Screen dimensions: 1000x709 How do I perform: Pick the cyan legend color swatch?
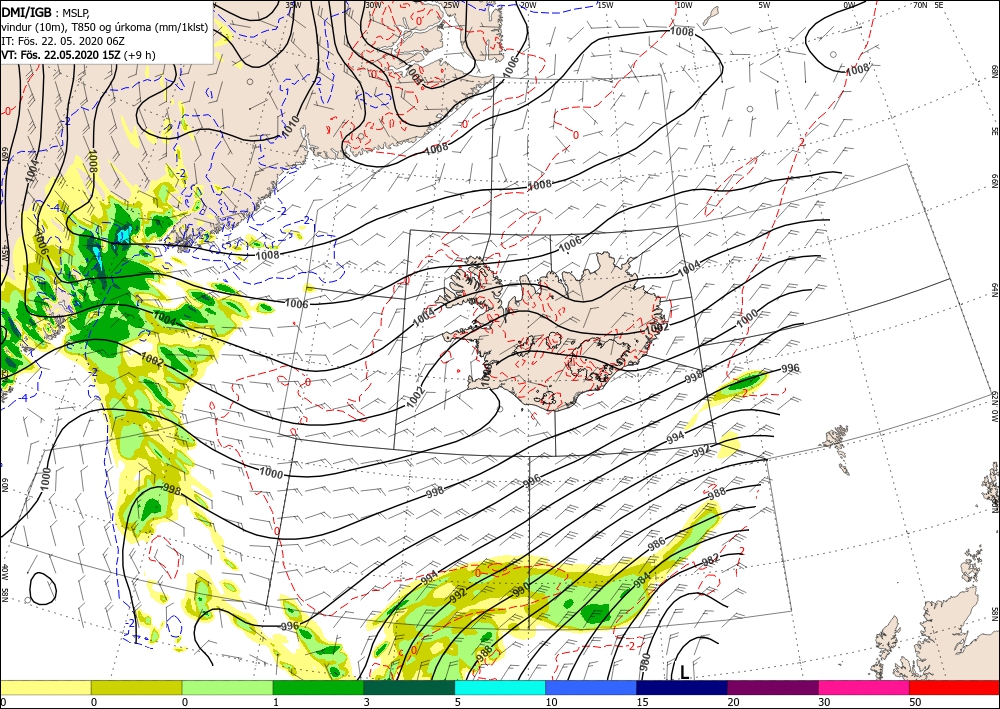[500, 687]
